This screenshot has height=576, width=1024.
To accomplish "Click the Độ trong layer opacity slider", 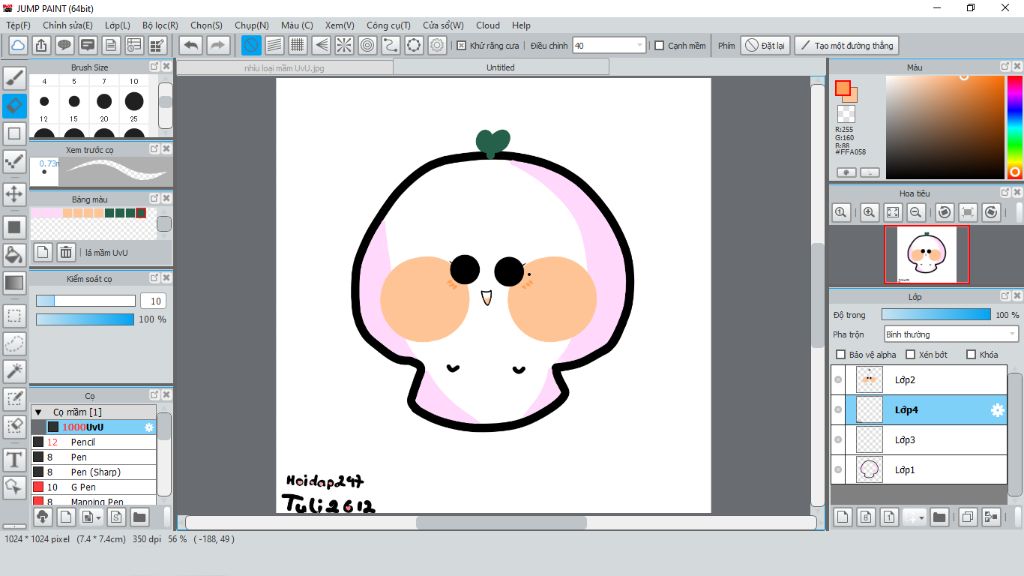I will tap(936, 314).
